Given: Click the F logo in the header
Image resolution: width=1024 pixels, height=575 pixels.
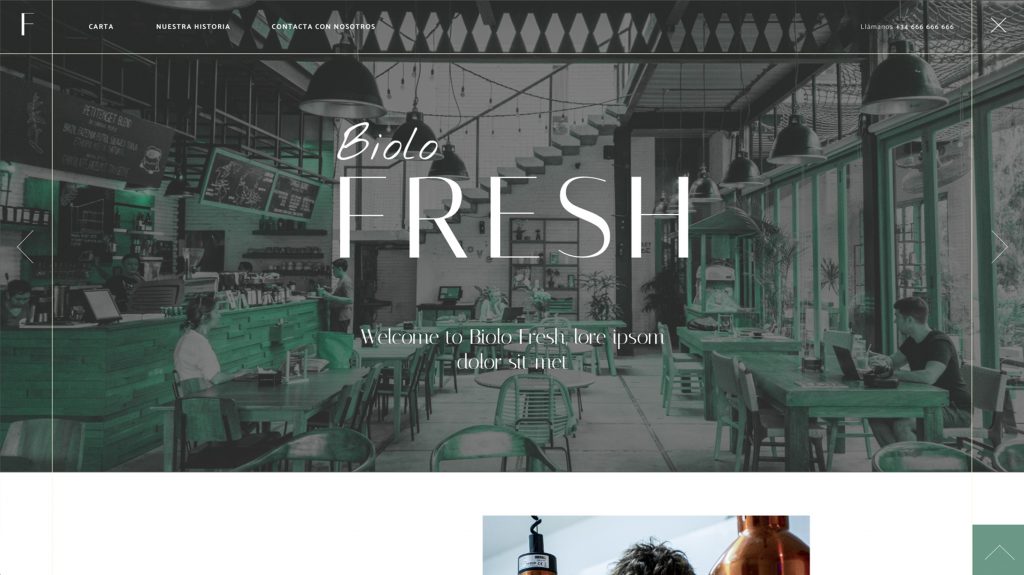Looking at the screenshot, I should pos(26,25).
